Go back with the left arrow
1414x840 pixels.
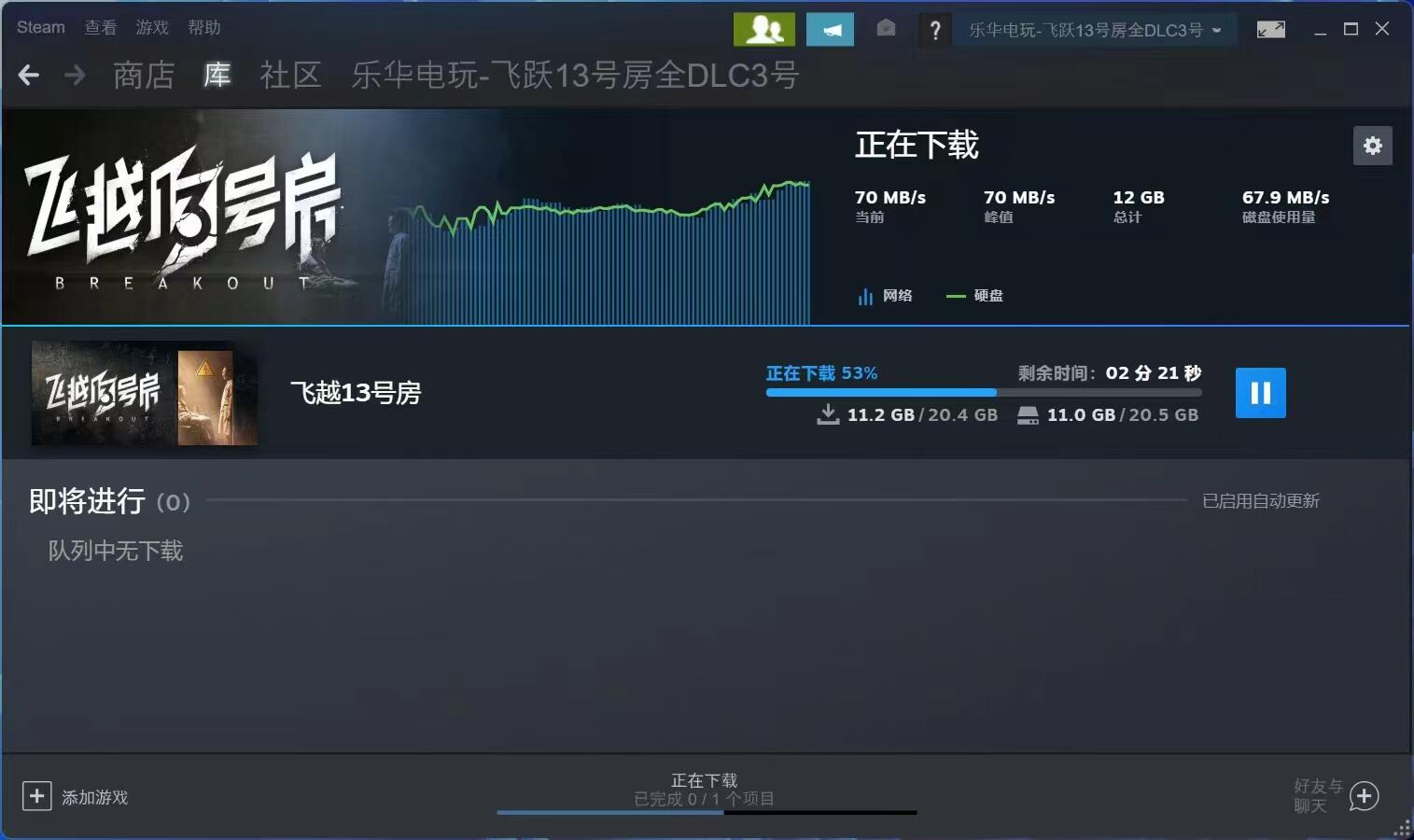[x=29, y=75]
